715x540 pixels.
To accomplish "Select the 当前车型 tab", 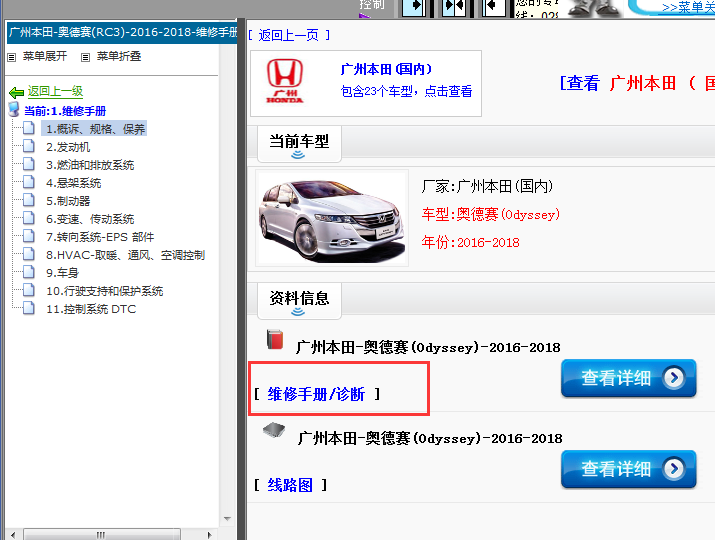I will tap(299, 144).
